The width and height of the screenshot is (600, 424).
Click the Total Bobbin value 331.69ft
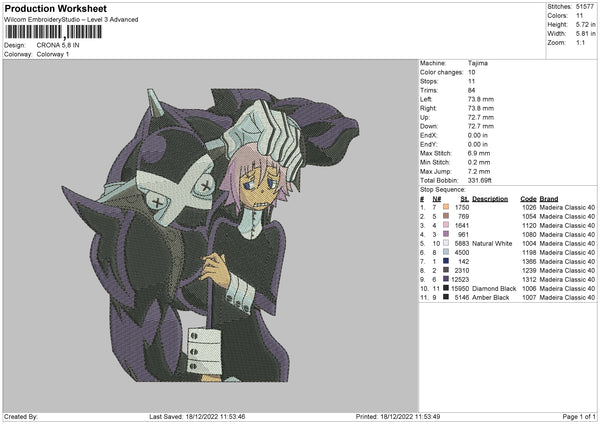pyautogui.click(x=479, y=180)
